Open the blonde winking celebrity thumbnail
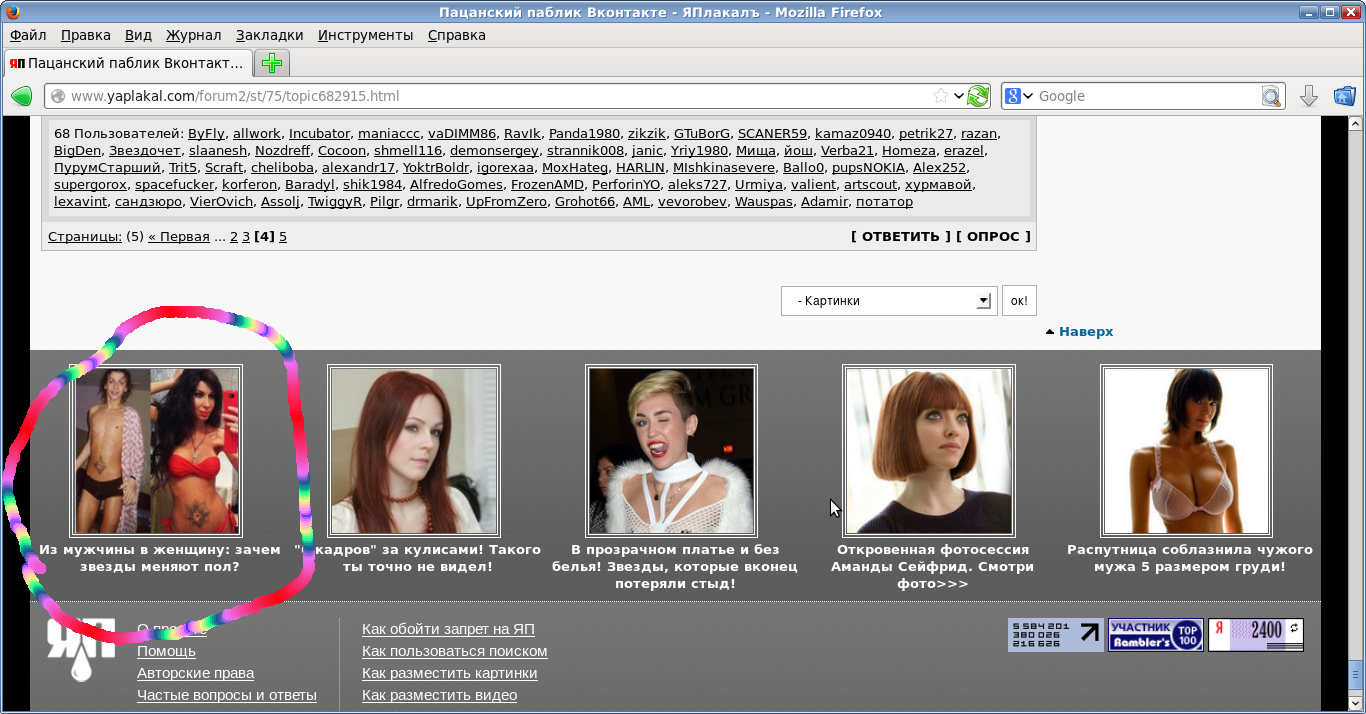The image size is (1366, 714). [672, 450]
